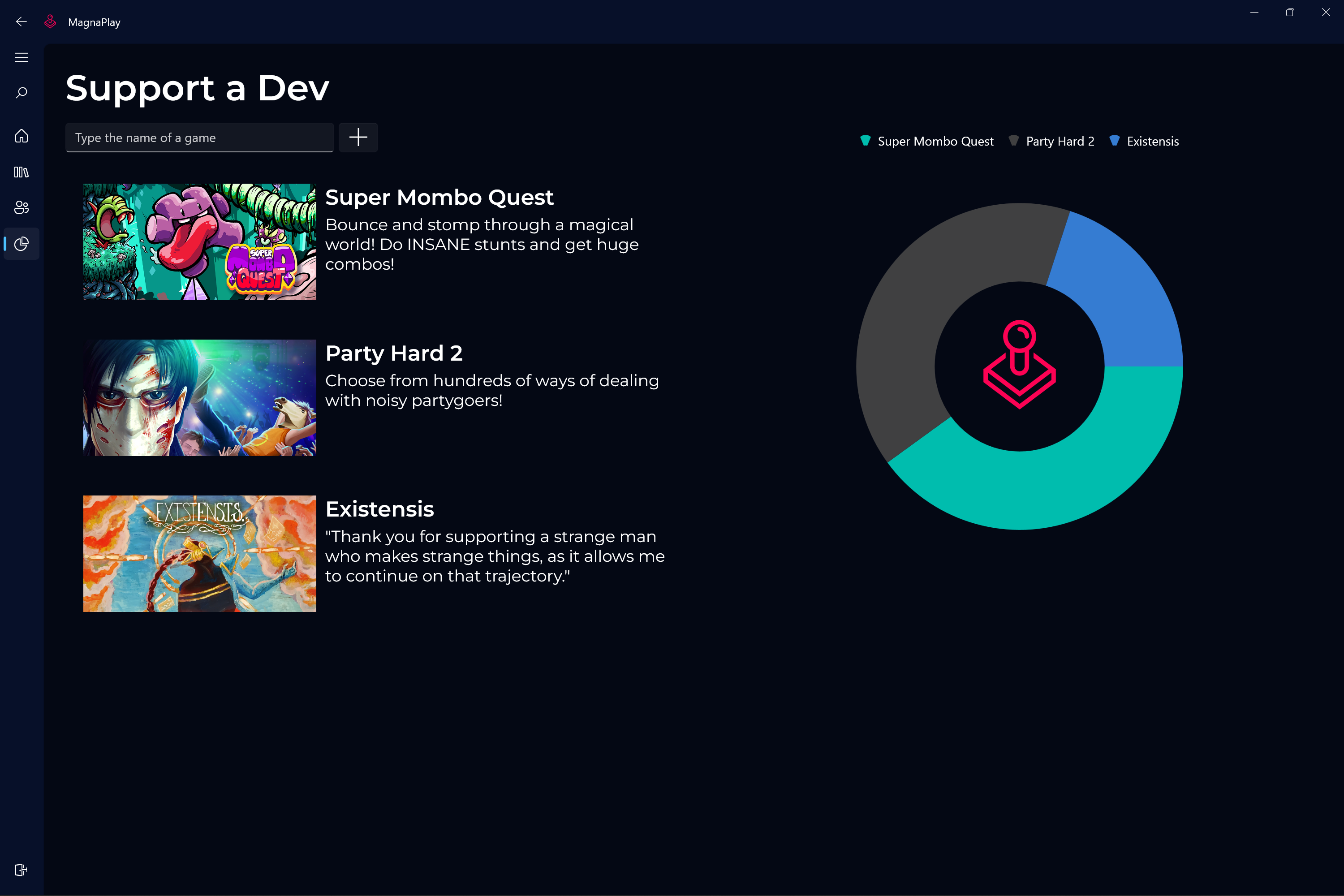Minimize the MagnaPlay window
The image size is (1344, 896).
(x=1254, y=12)
